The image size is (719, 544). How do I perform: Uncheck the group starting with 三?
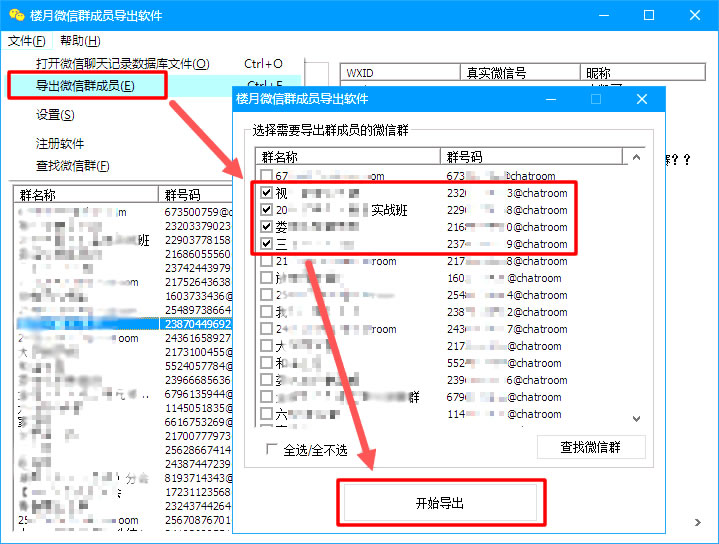(x=266, y=244)
